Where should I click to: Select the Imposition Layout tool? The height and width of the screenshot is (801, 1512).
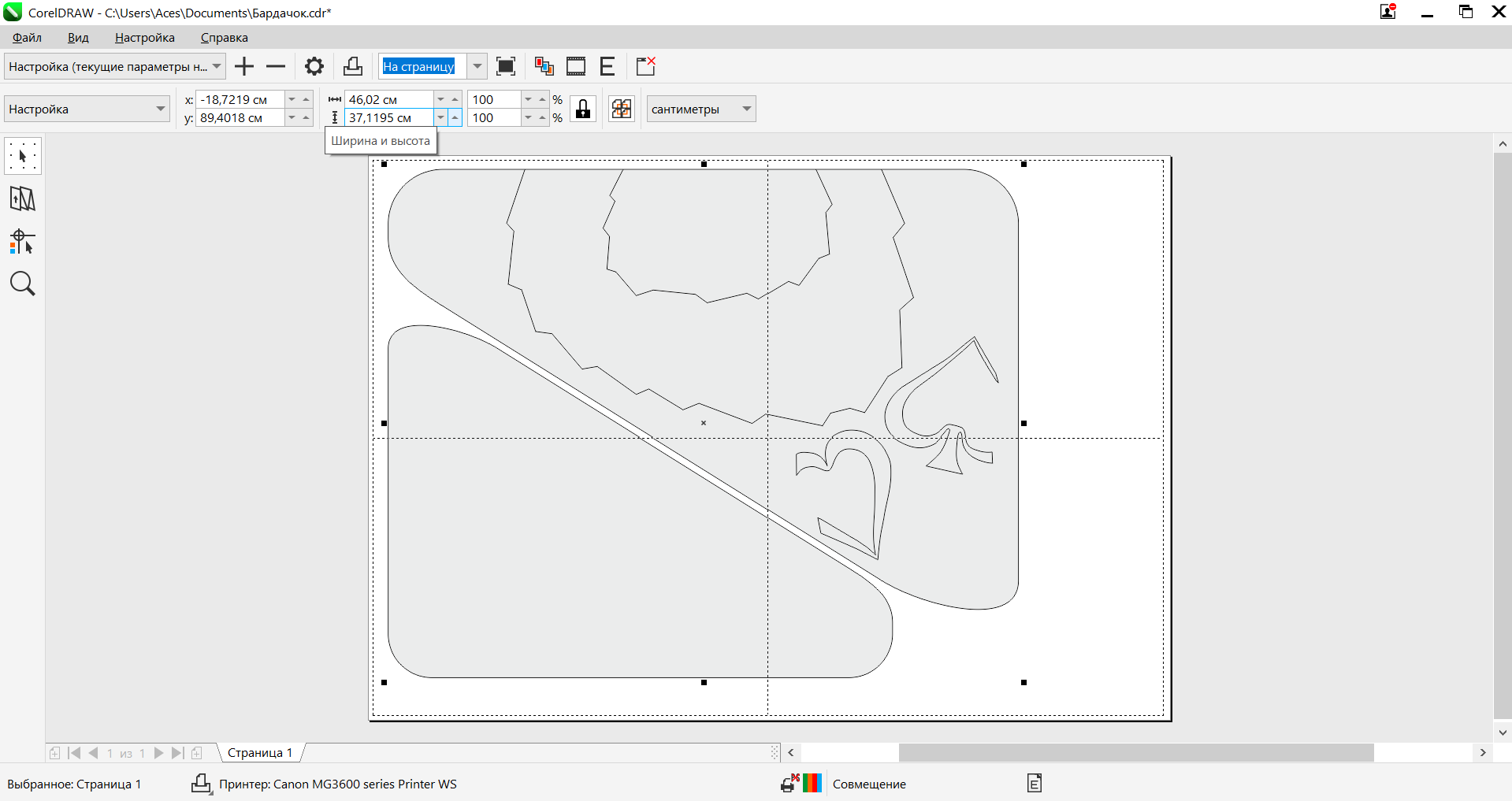[23, 198]
